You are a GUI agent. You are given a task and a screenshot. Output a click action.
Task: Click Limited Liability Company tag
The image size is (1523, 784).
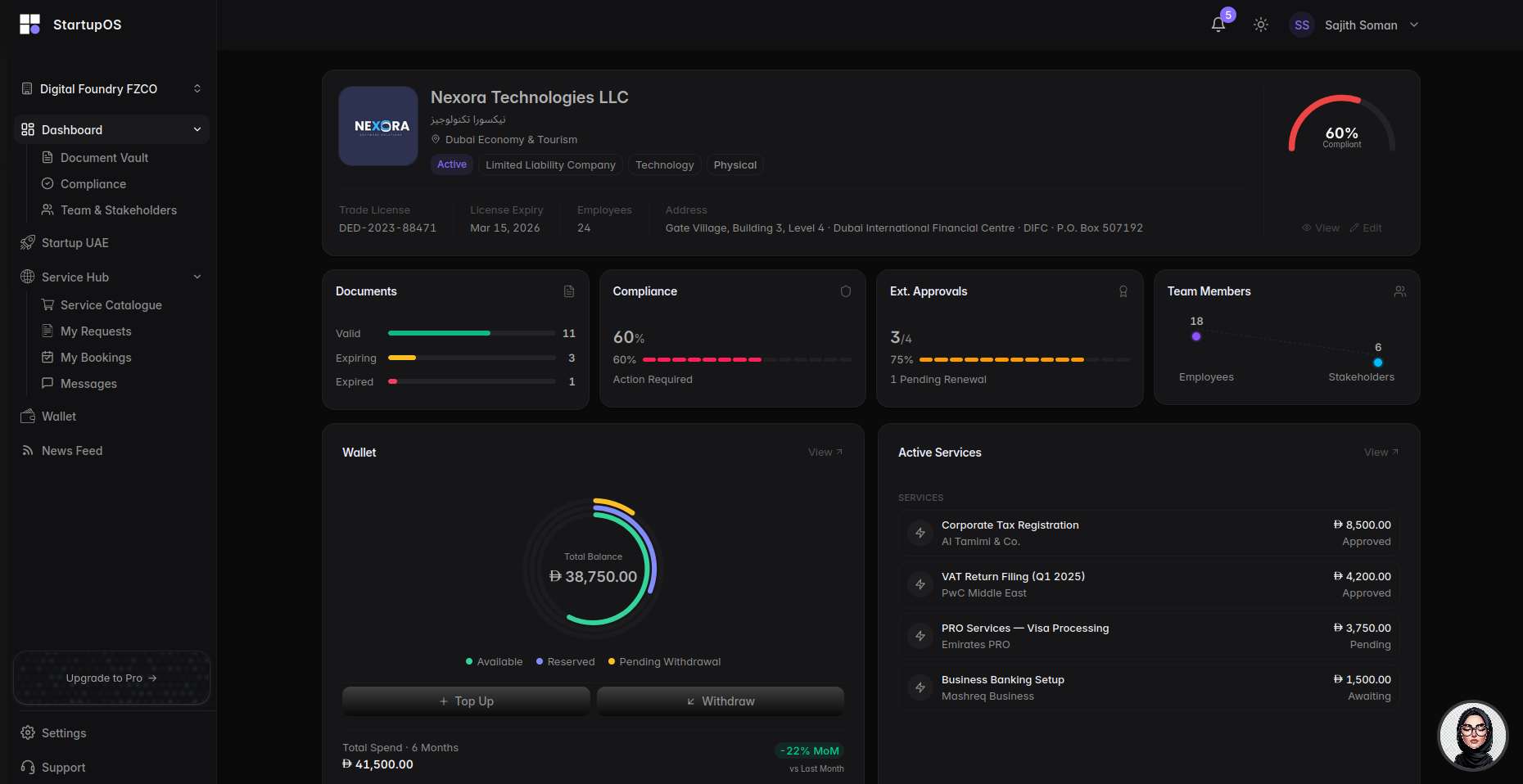click(550, 164)
